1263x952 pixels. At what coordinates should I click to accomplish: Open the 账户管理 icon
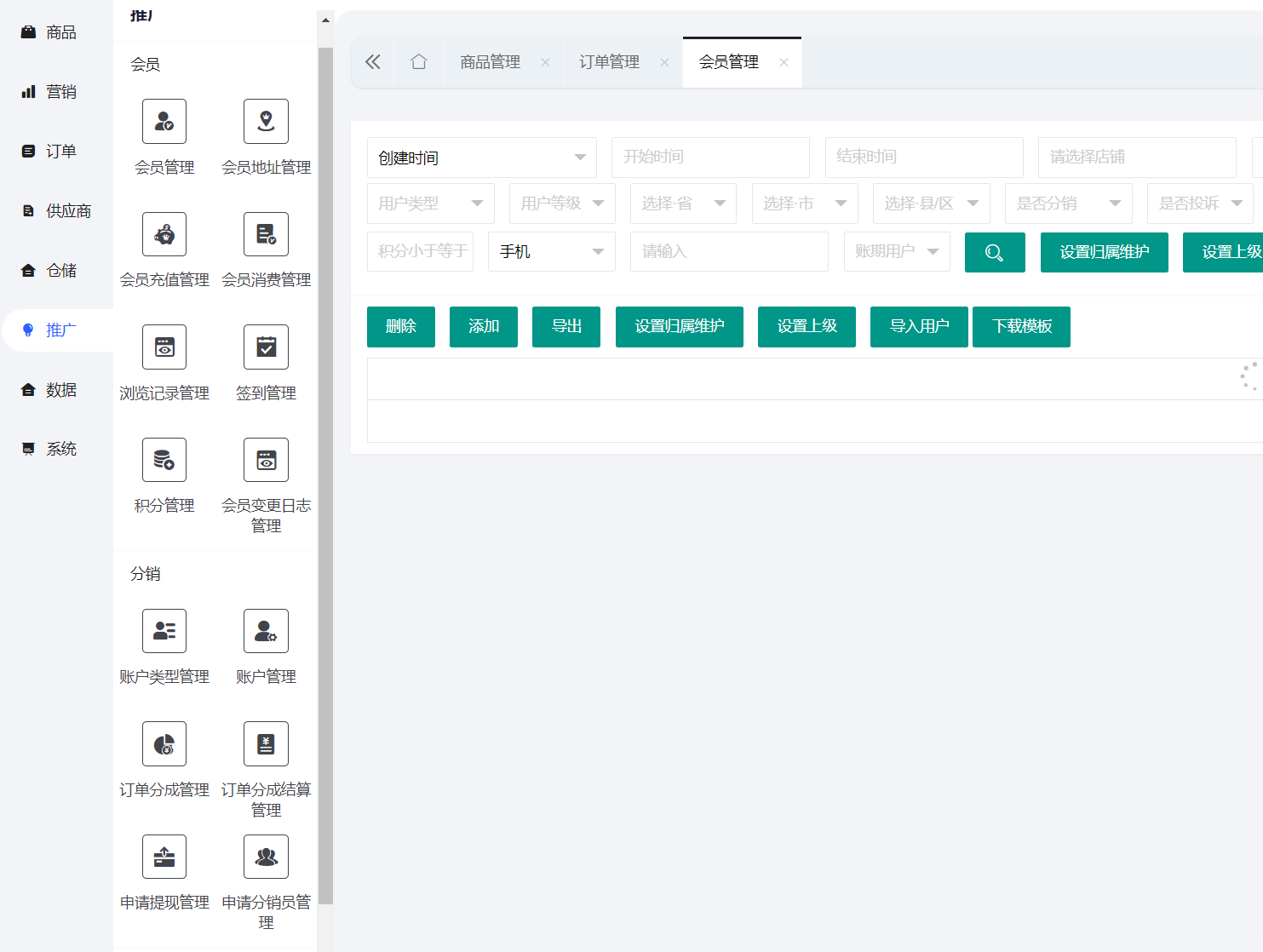(266, 631)
